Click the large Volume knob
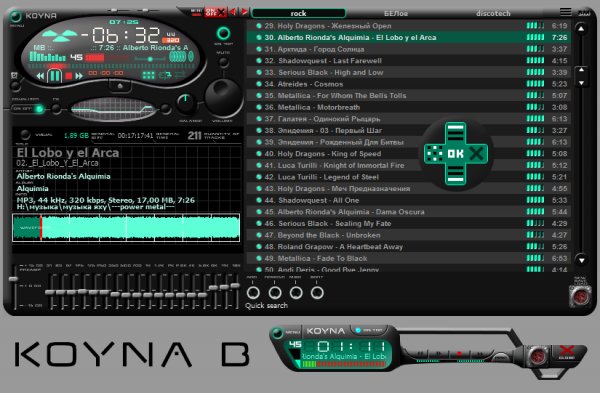The width and height of the screenshot is (600, 393). click(224, 98)
